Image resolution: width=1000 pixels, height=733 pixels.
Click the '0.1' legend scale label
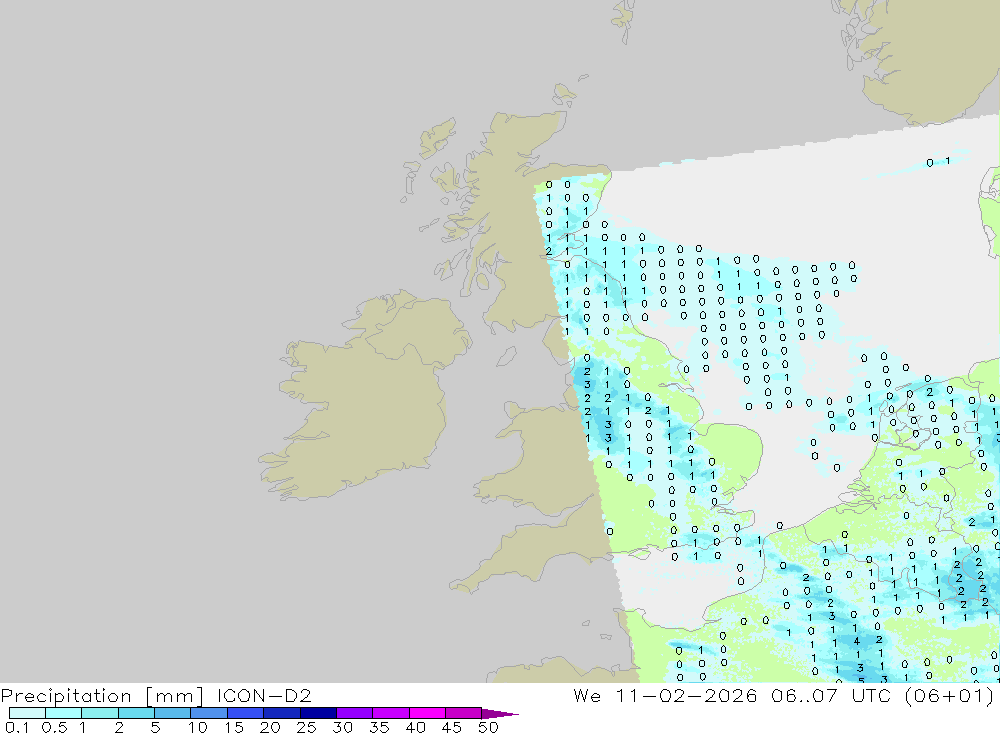pyautogui.click(x=17, y=727)
